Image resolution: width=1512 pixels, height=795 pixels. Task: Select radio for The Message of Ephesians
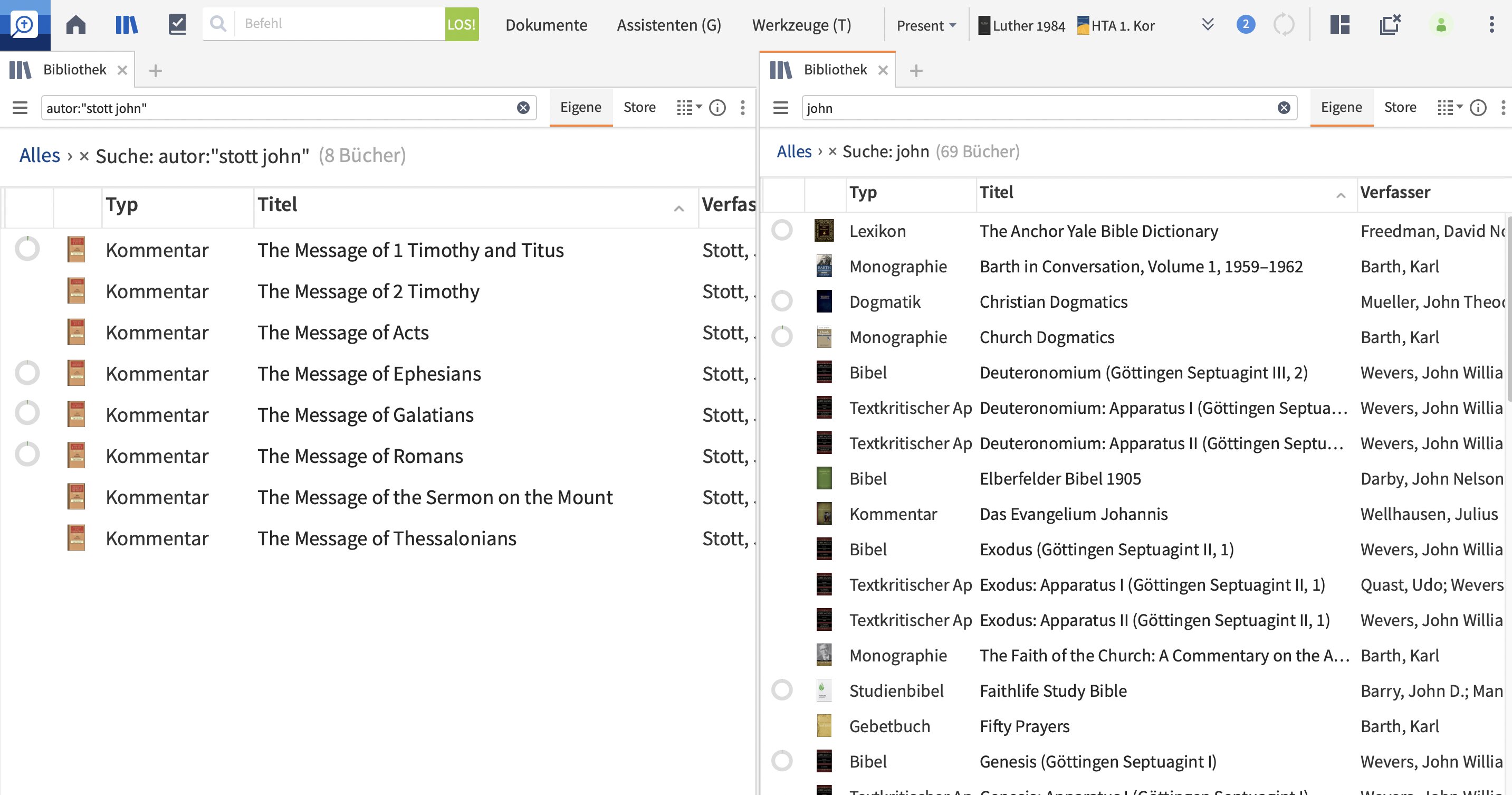27,373
